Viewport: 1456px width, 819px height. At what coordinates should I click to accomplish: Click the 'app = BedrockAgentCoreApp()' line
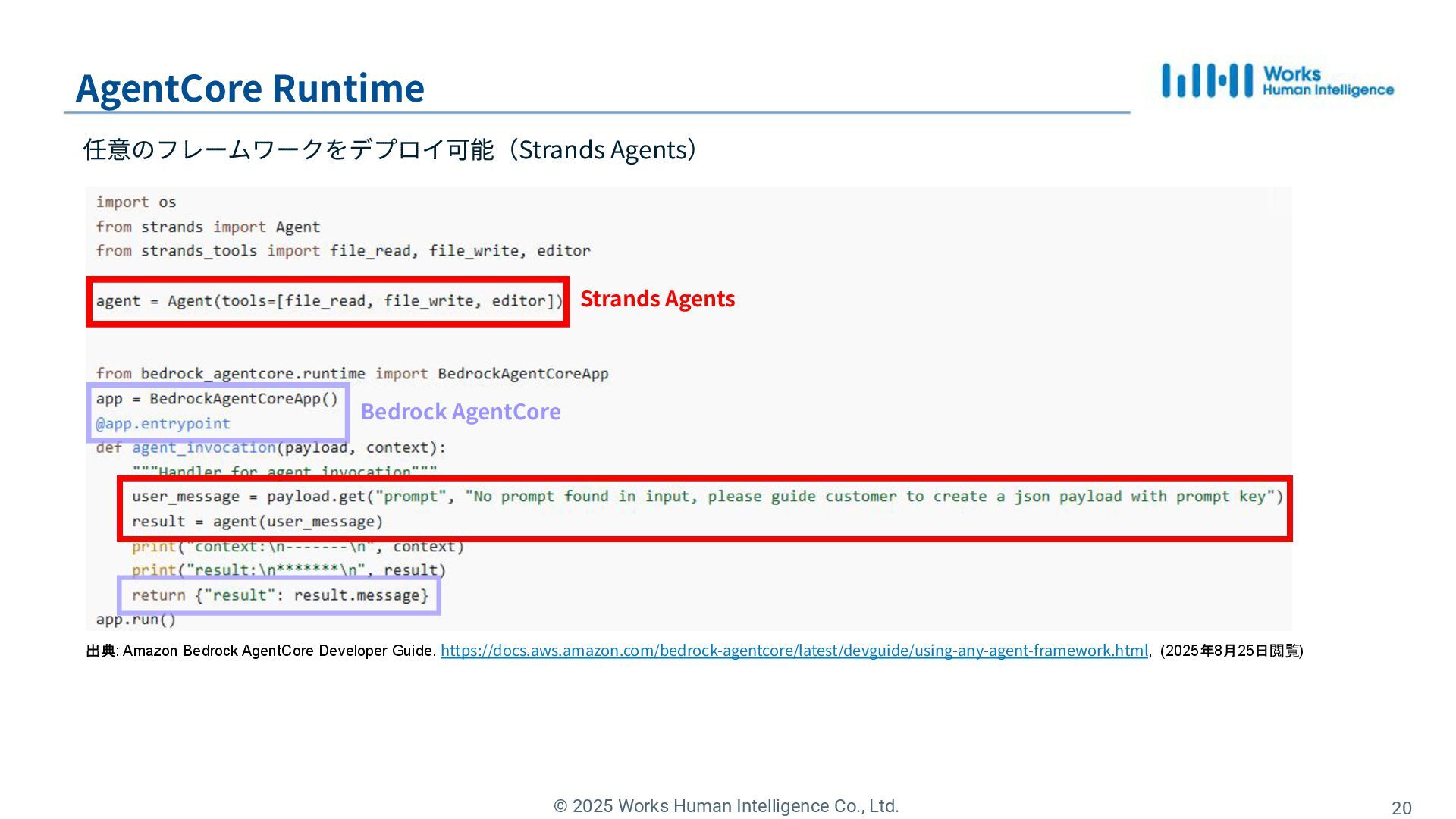[217, 399]
